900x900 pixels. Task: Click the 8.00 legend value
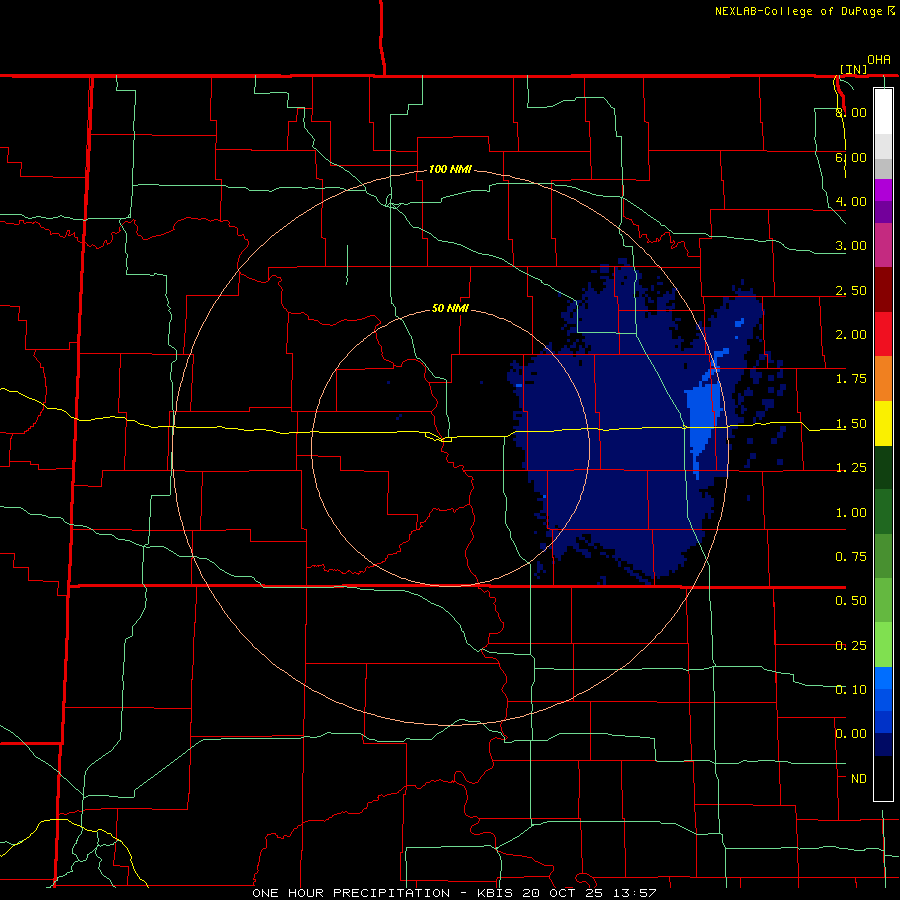(x=851, y=112)
